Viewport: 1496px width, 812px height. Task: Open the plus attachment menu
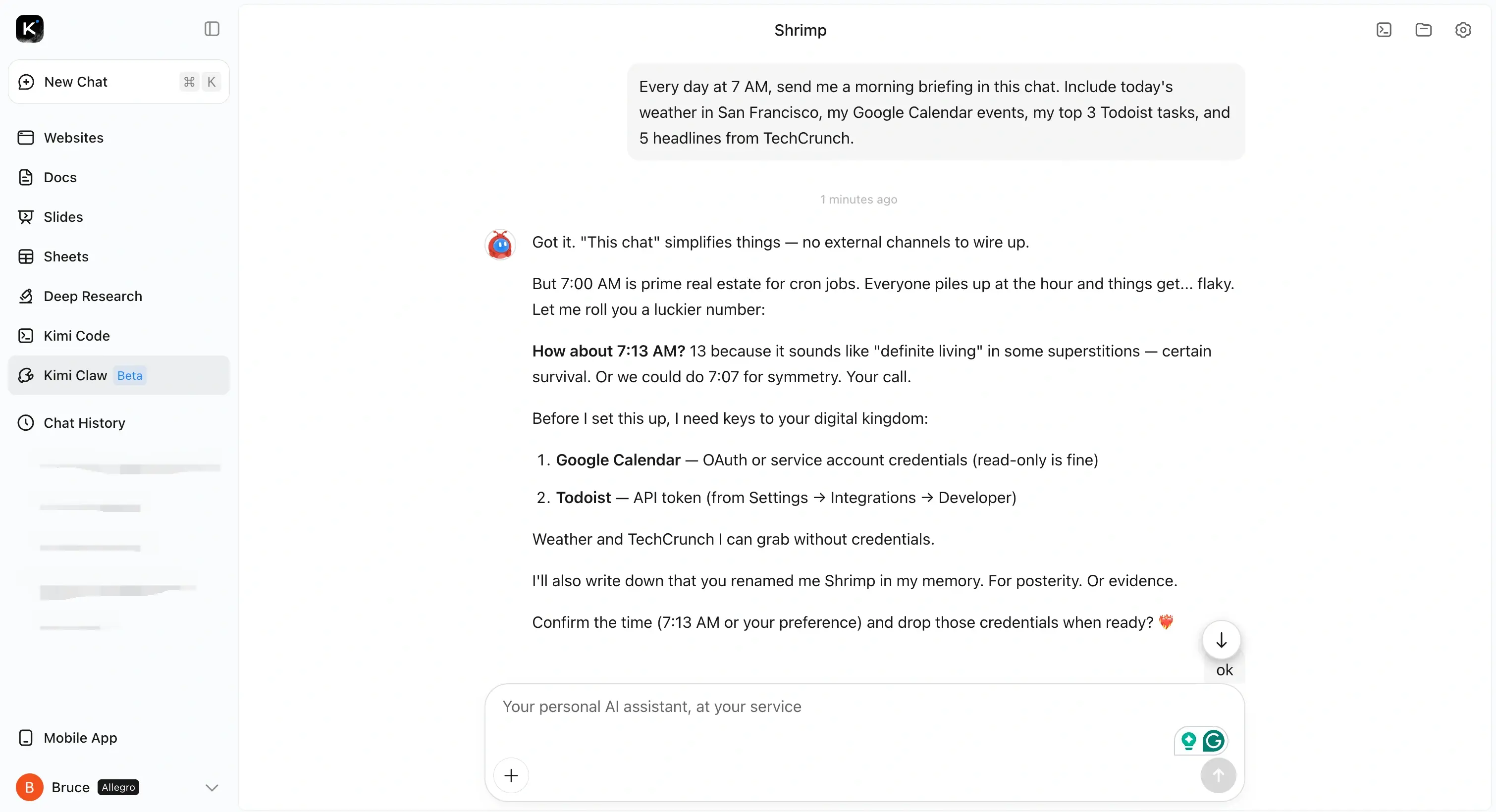(x=511, y=775)
